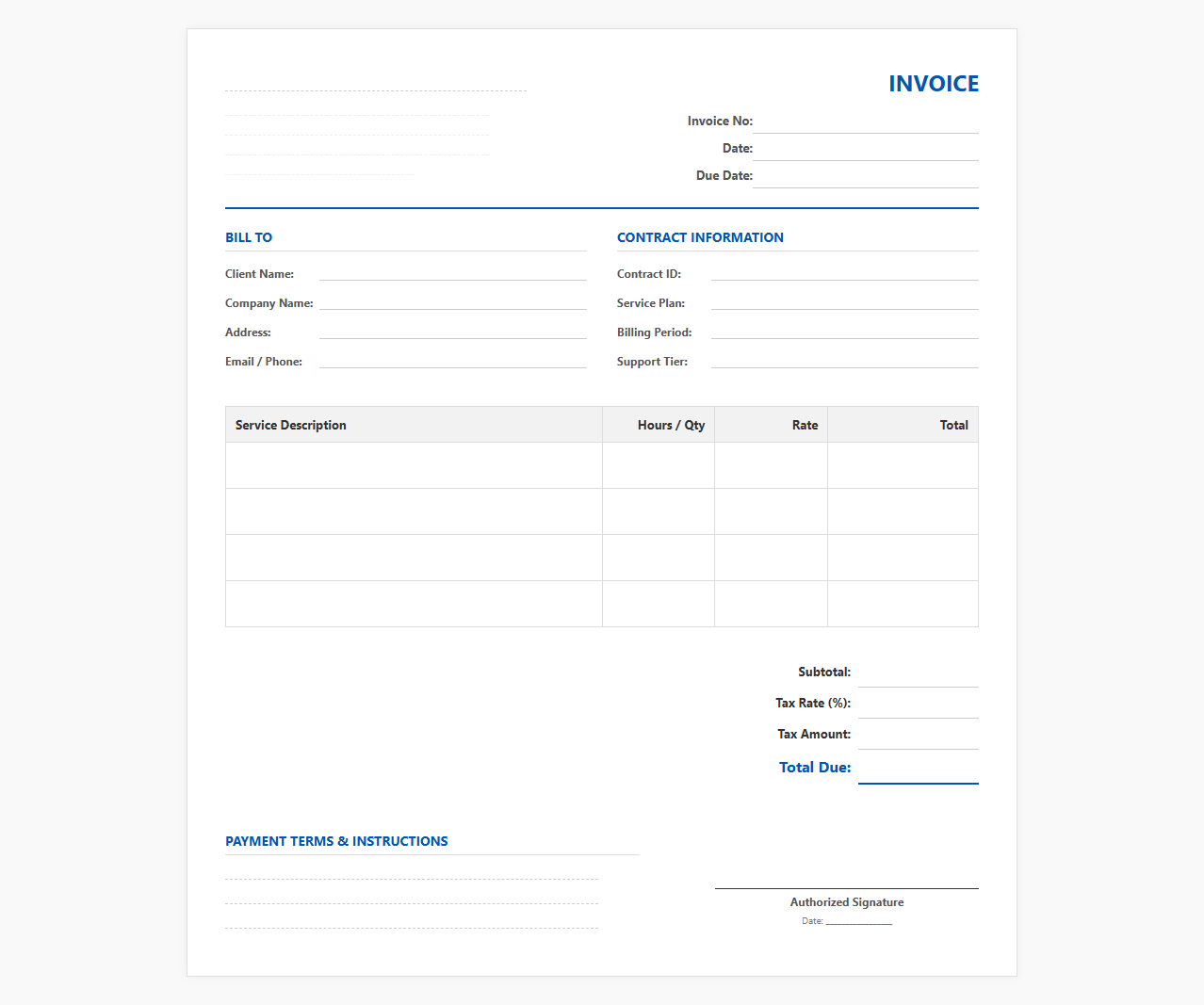1204x1005 pixels.
Task: Click the BILL TO heading
Action: click(249, 237)
